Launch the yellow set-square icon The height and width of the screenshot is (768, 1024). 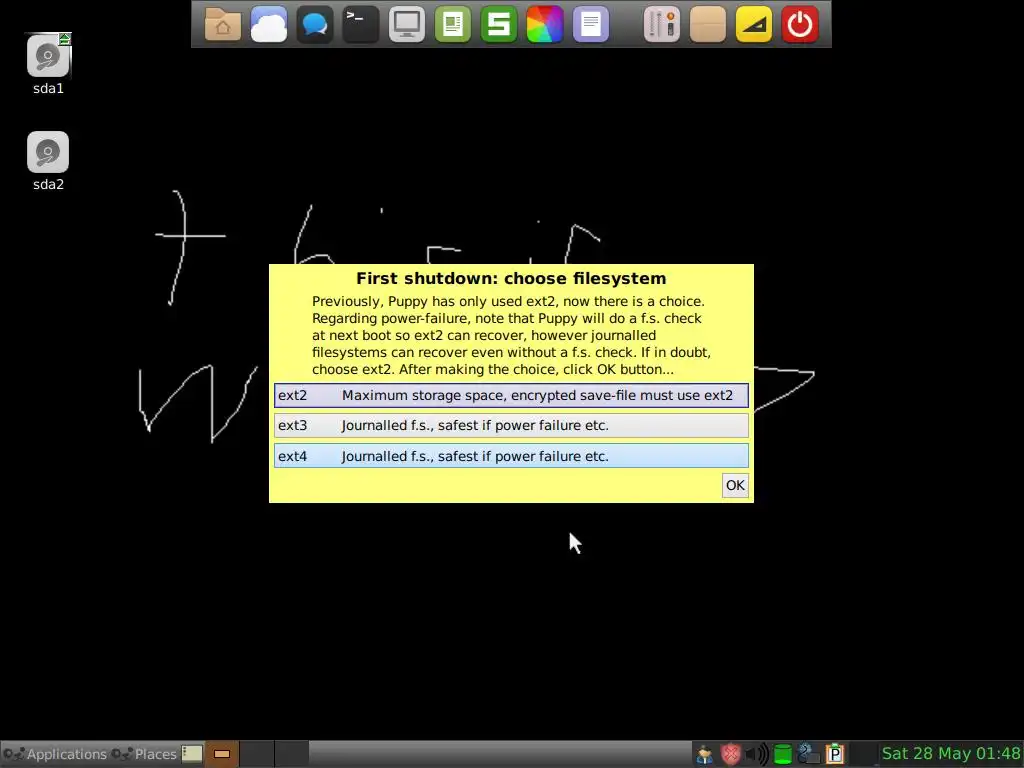pos(754,24)
